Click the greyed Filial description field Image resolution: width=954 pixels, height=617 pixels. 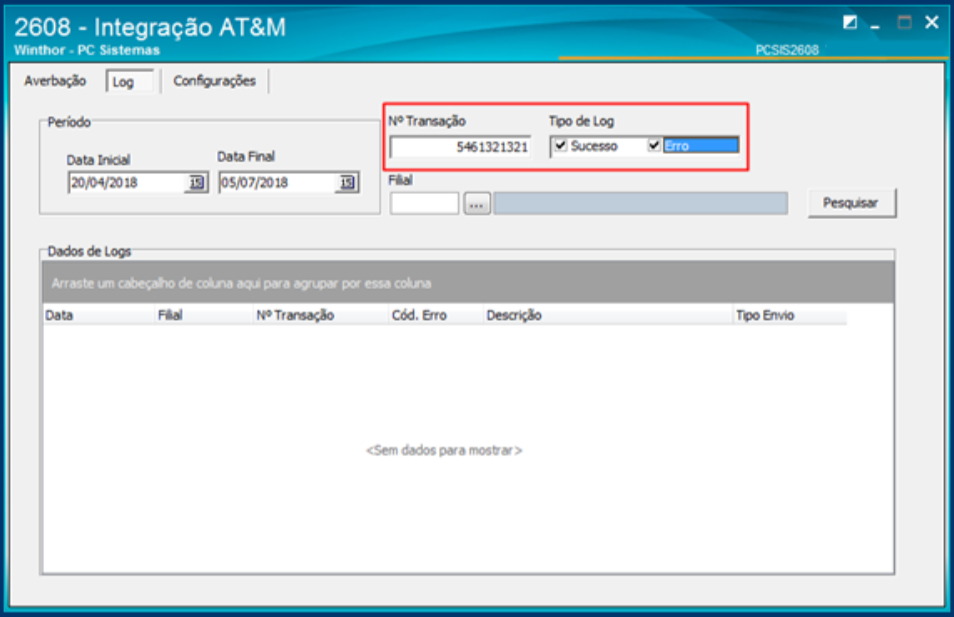tap(640, 203)
